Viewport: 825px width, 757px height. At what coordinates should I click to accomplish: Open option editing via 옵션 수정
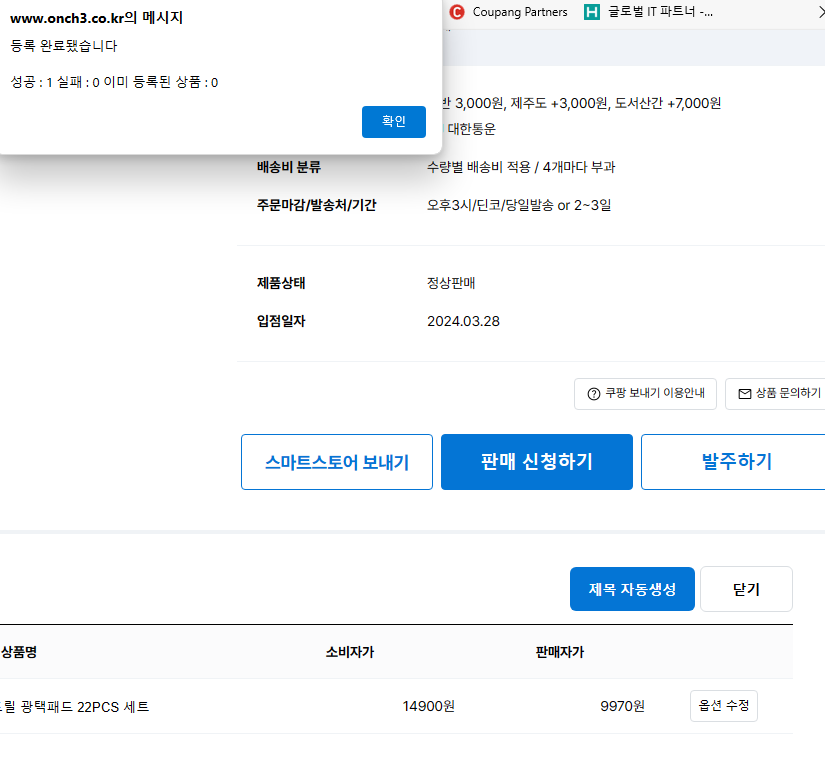pyautogui.click(x=723, y=705)
